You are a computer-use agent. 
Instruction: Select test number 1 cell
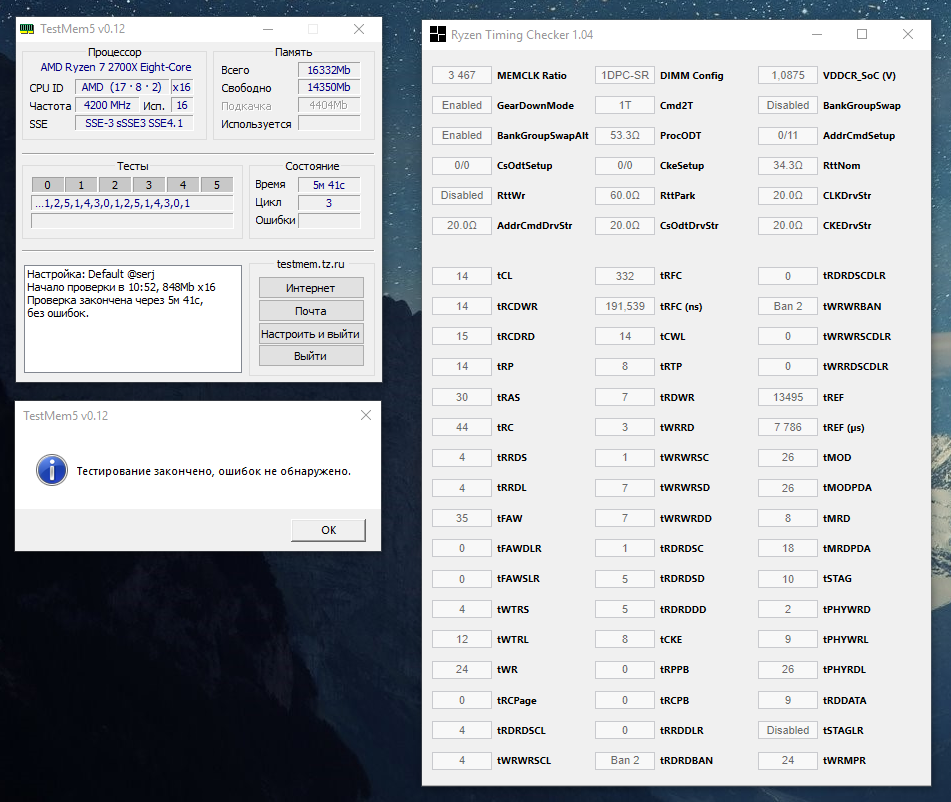coord(81,185)
